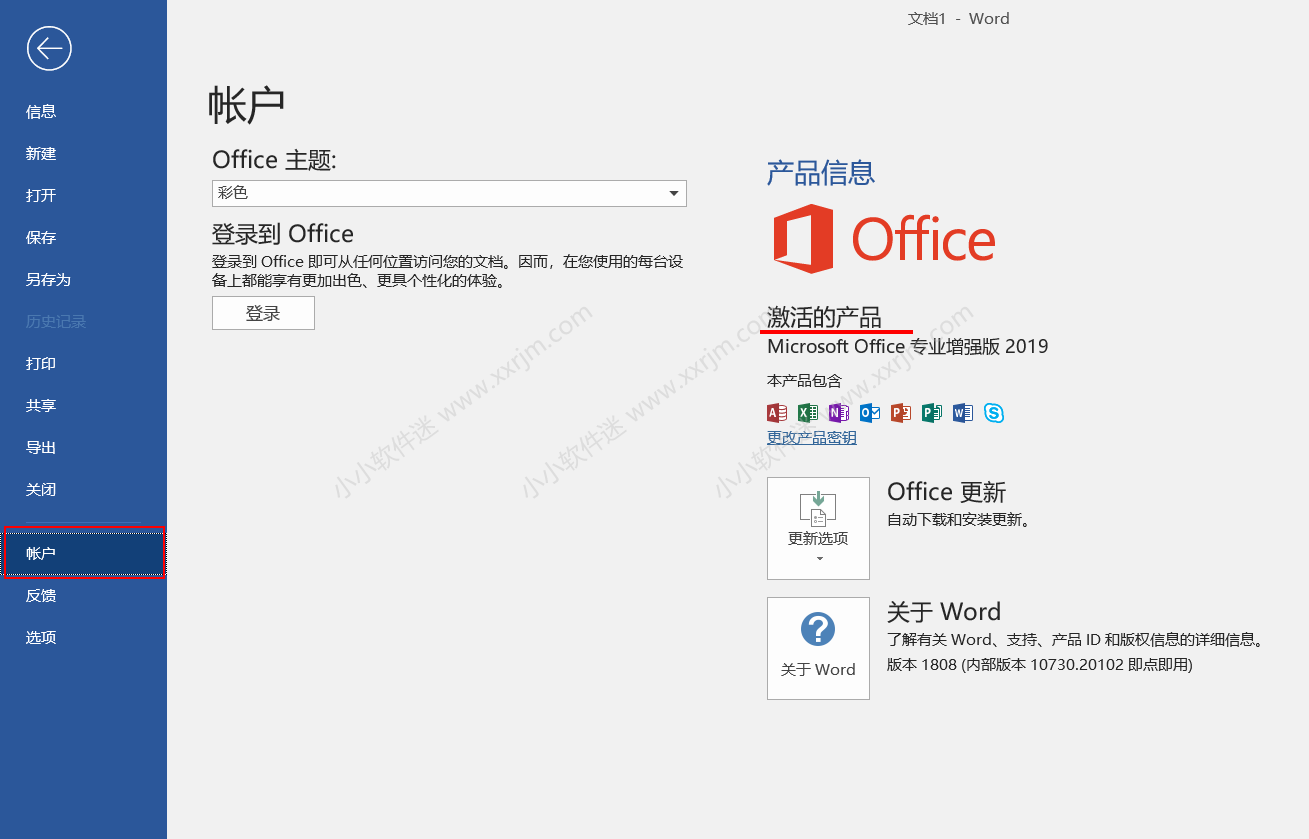The image size is (1309, 839).
Task: Click the 登录 sign-in button
Action: [263, 313]
